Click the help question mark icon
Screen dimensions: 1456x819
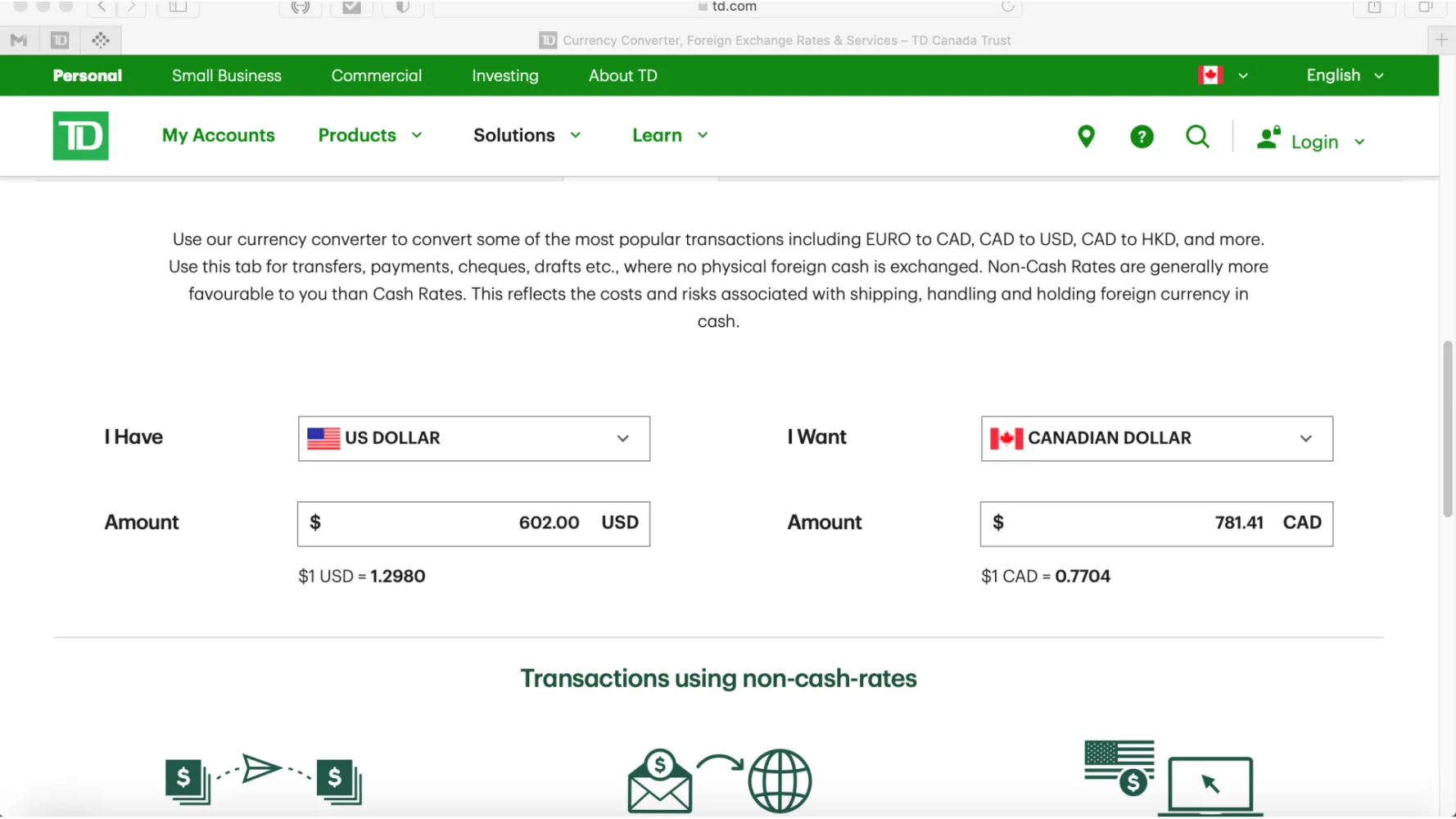(1142, 137)
